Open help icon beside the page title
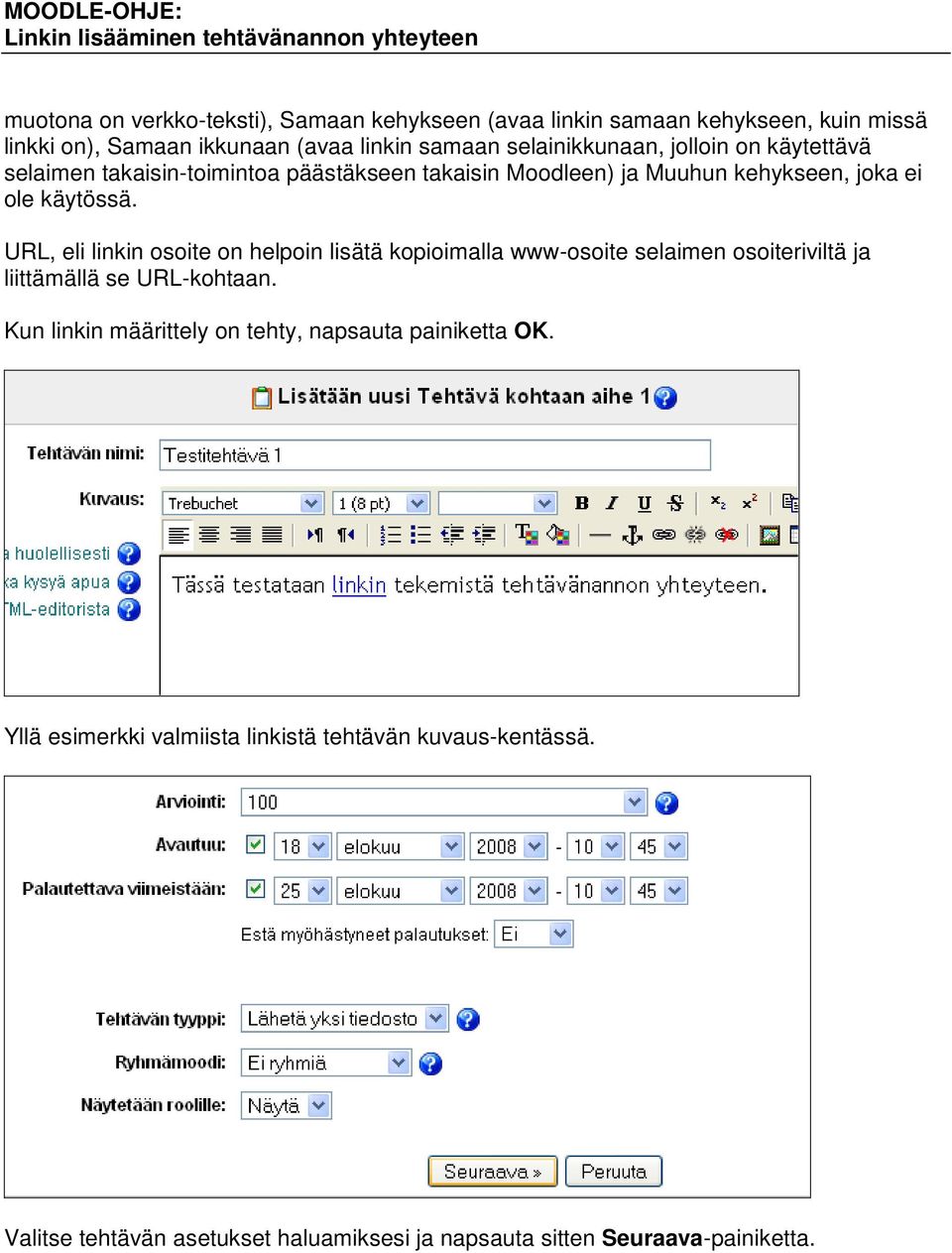This screenshot has height=1253, width=952. 665,398
